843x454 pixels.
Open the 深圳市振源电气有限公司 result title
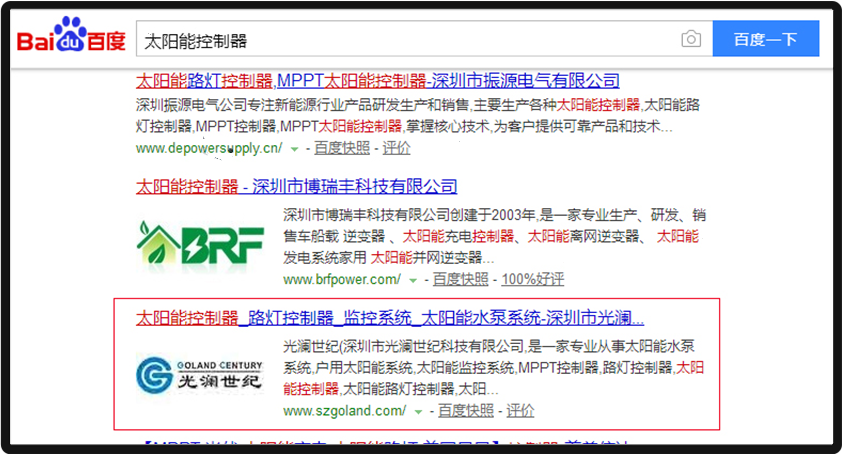tap(378, 80)
